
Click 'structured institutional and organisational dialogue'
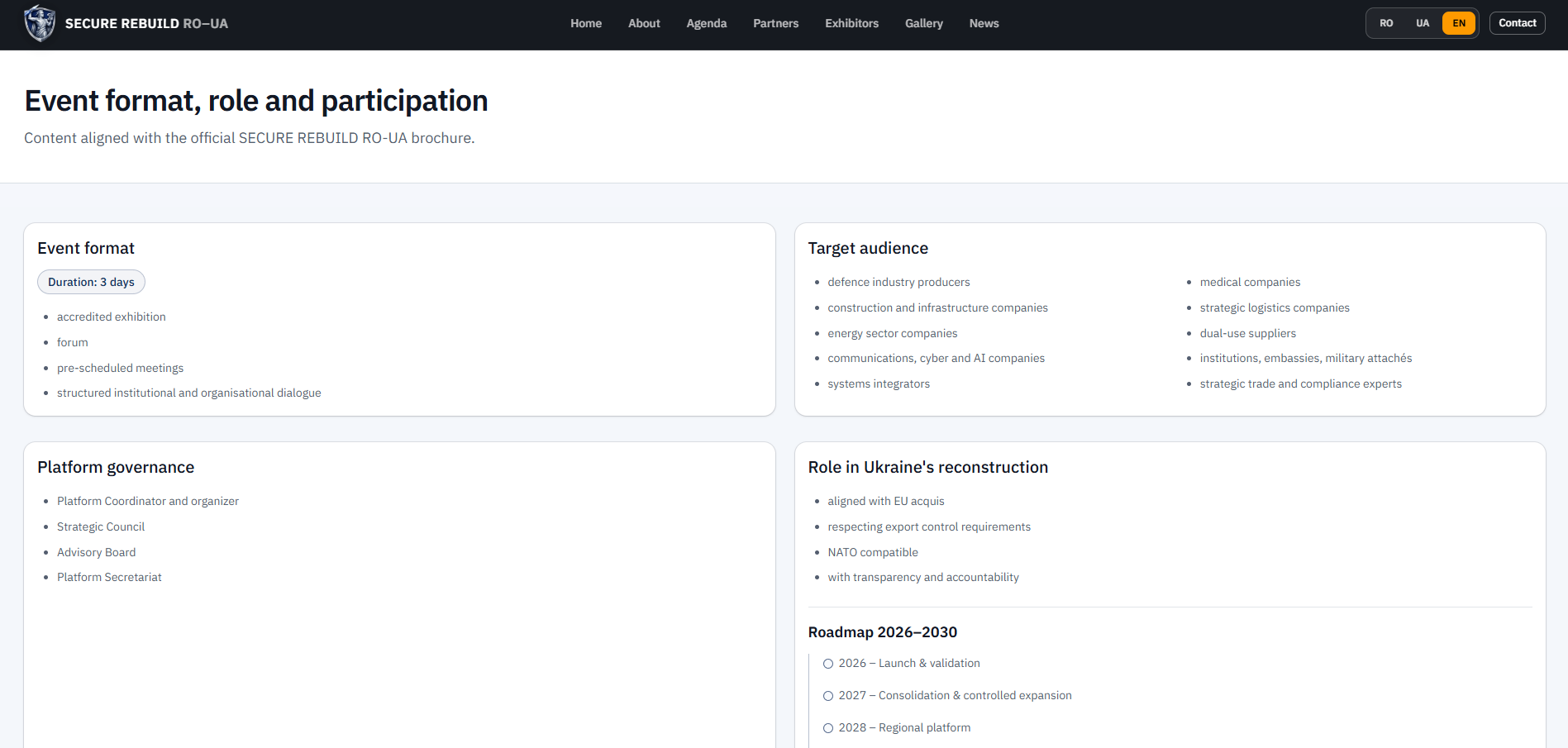point(189,393)
